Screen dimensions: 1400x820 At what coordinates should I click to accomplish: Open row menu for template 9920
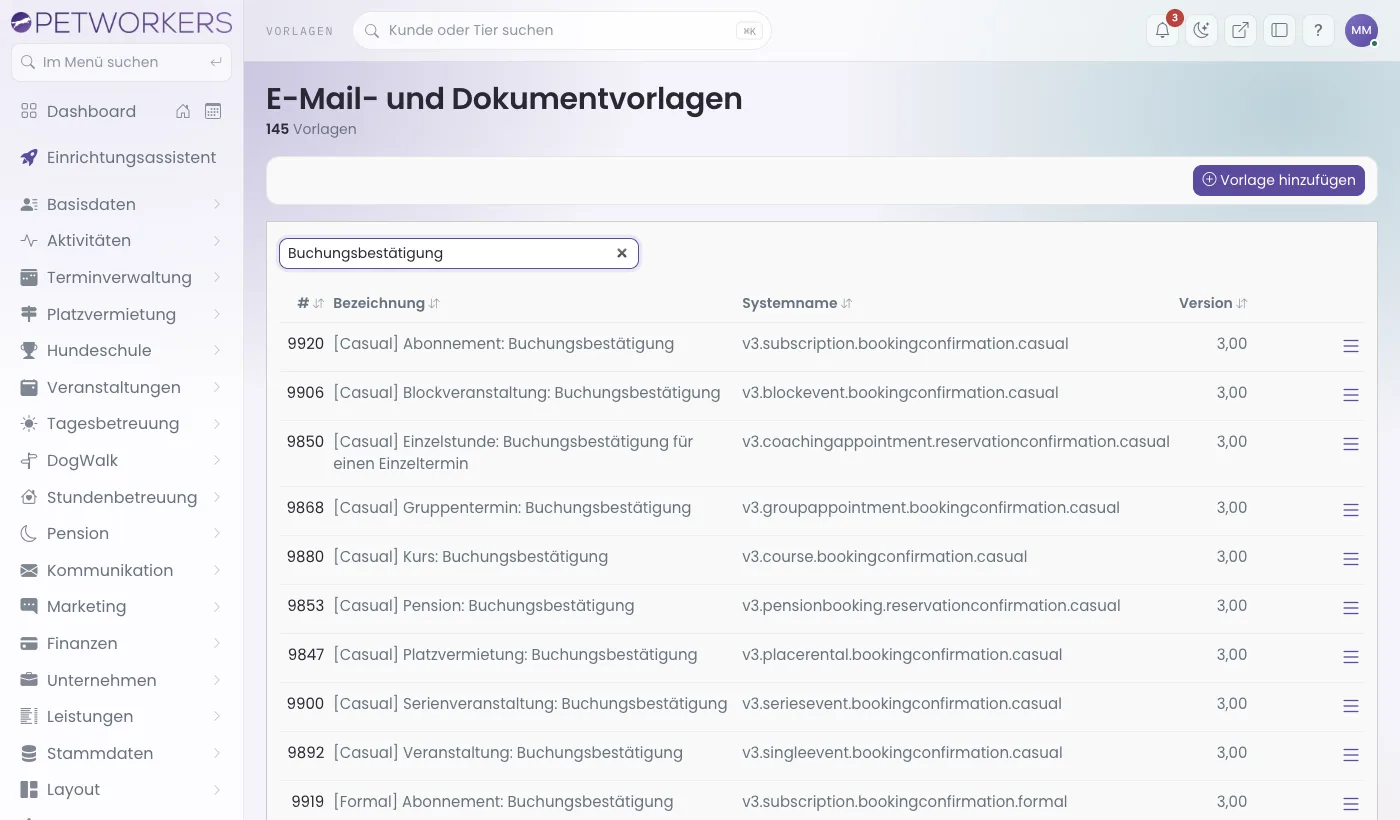pos(1351,346)
